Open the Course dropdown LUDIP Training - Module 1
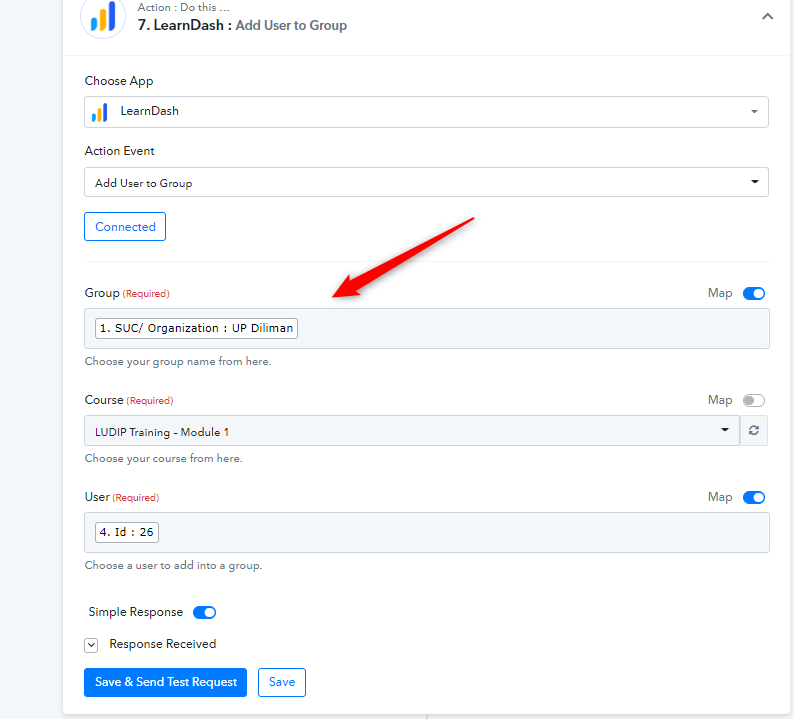The height and width of the screenshot is (719, 794). (412, 431)
